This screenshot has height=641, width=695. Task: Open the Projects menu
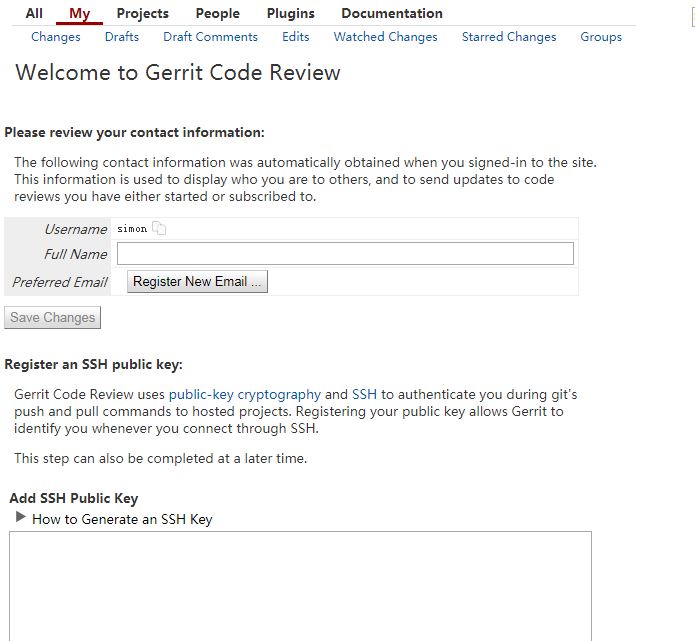143,13
